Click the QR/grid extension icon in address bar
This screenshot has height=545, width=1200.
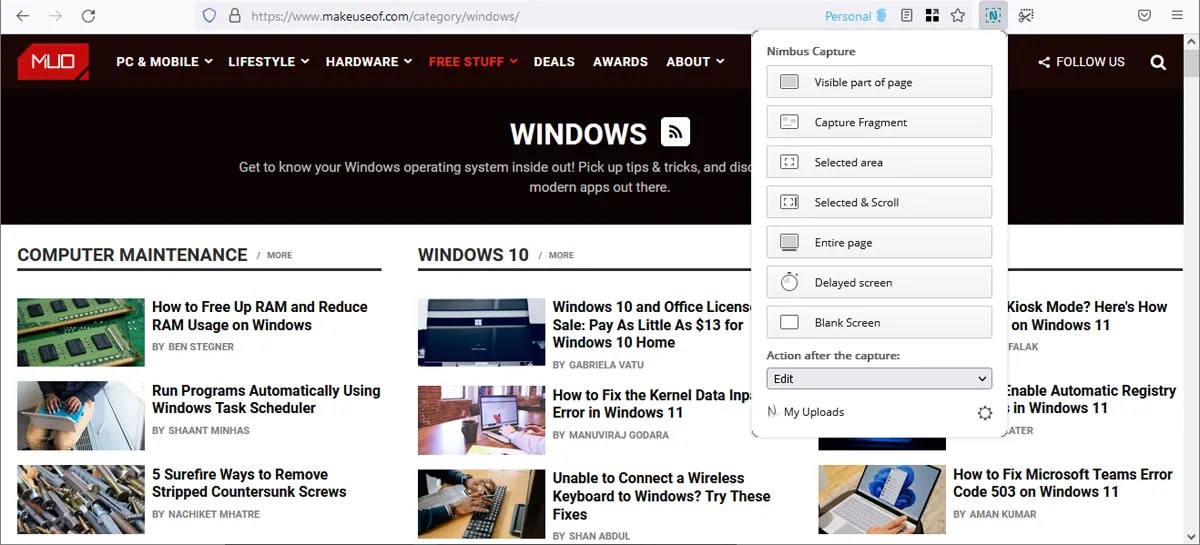[x=932, y=16]
